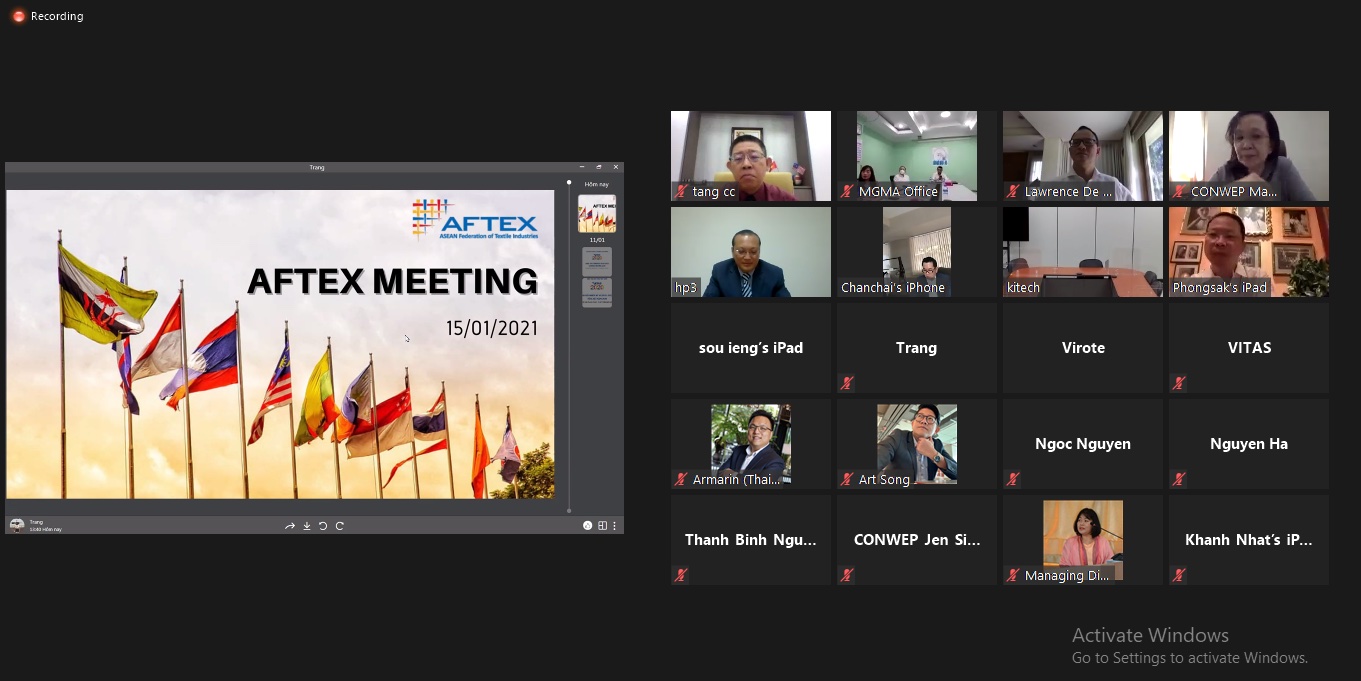Select tang cc participant video
Viewport: 1361px width, 681px height.
(x=751, y=156)
